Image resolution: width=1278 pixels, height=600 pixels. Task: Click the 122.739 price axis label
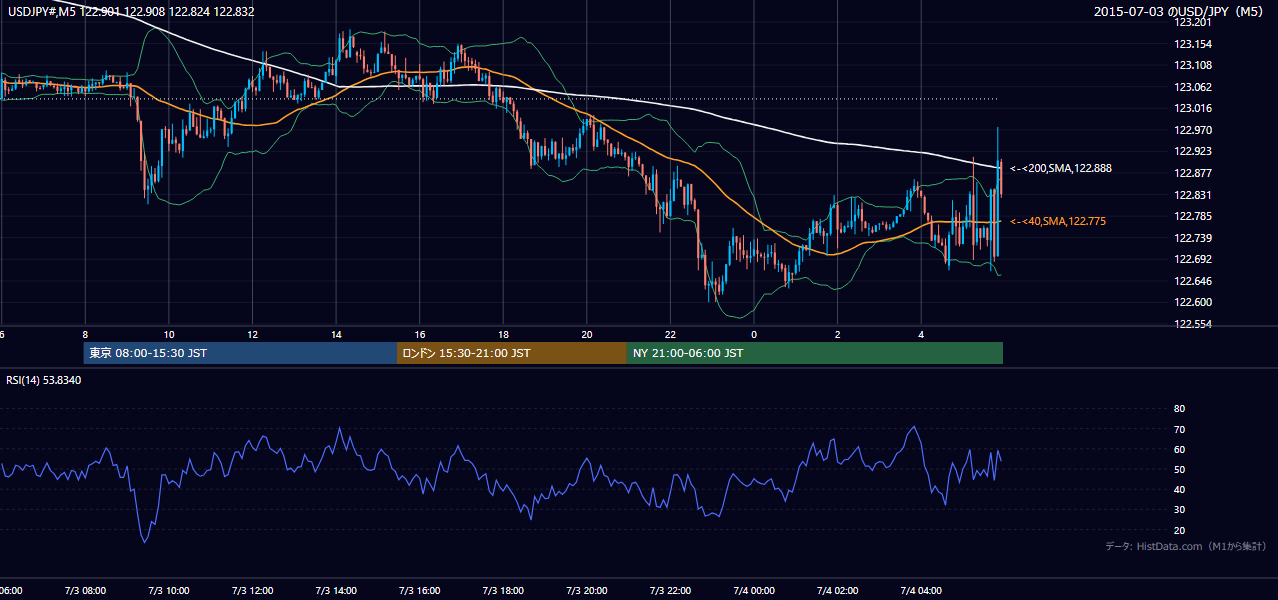pyautogui.click(x=1192, y=238)
